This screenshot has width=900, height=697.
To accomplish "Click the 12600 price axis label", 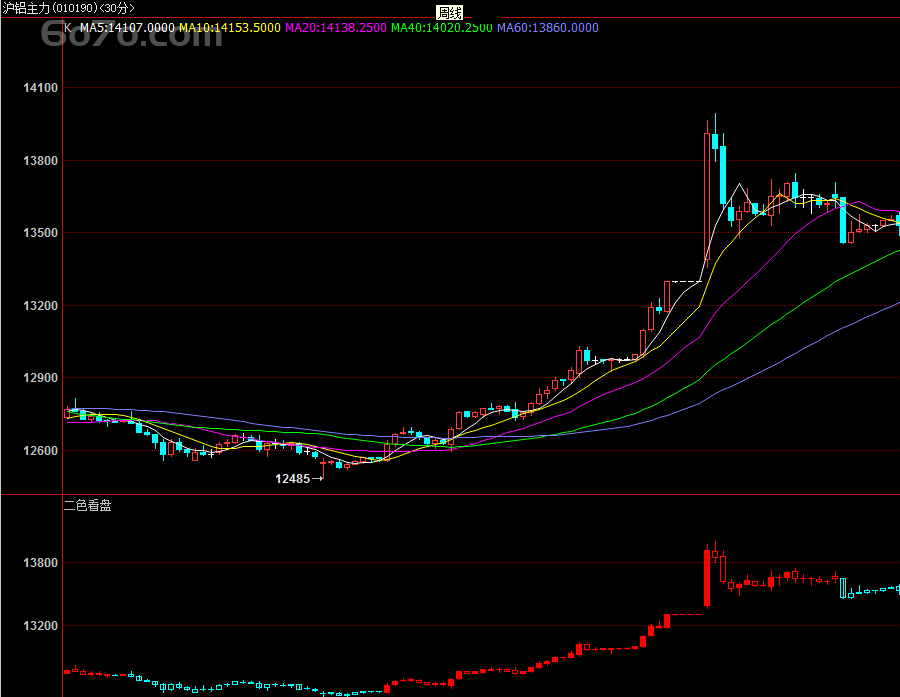I will [40, 451].
